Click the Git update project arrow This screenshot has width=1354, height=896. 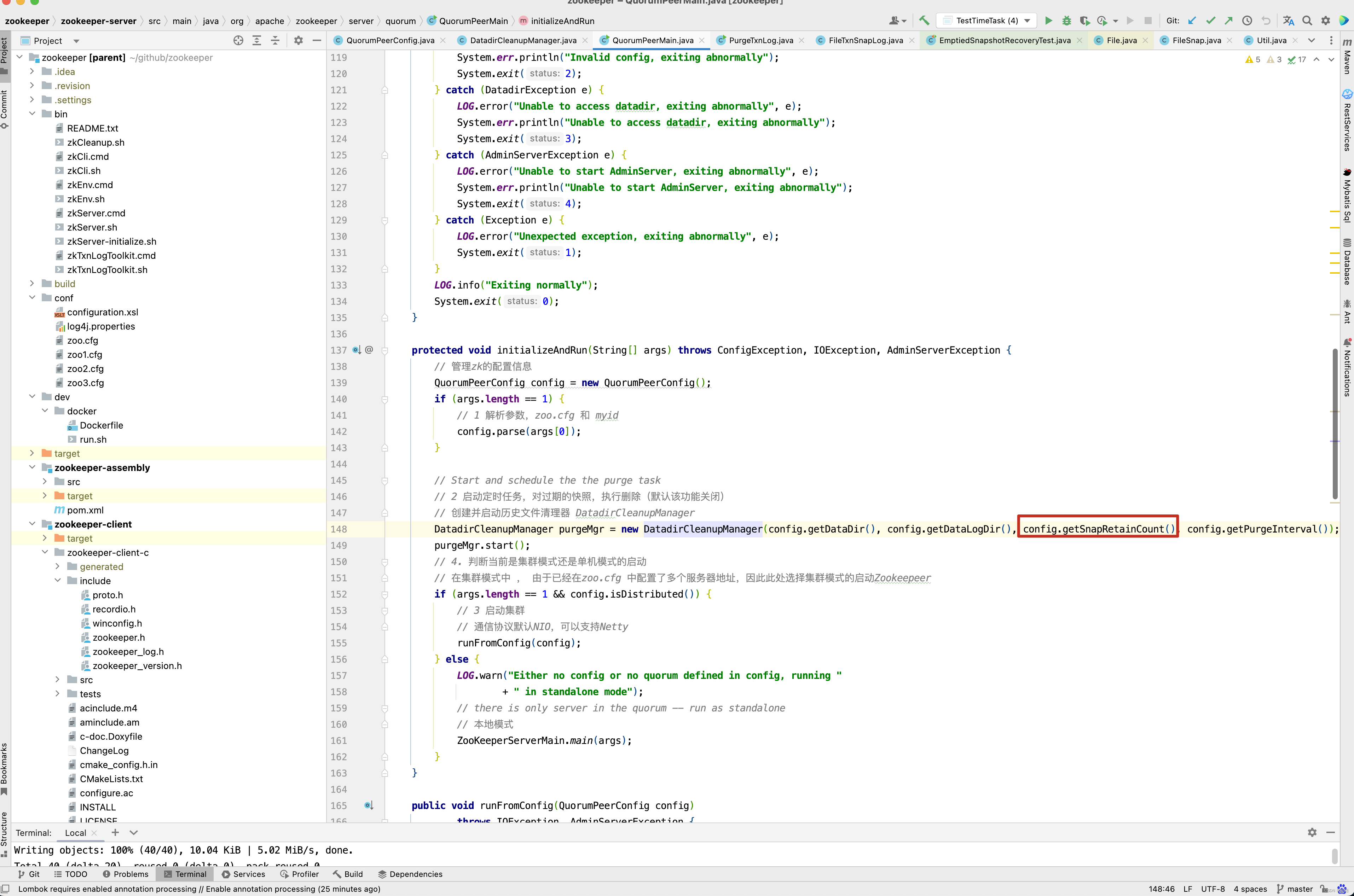click(x=1192, y=21)
